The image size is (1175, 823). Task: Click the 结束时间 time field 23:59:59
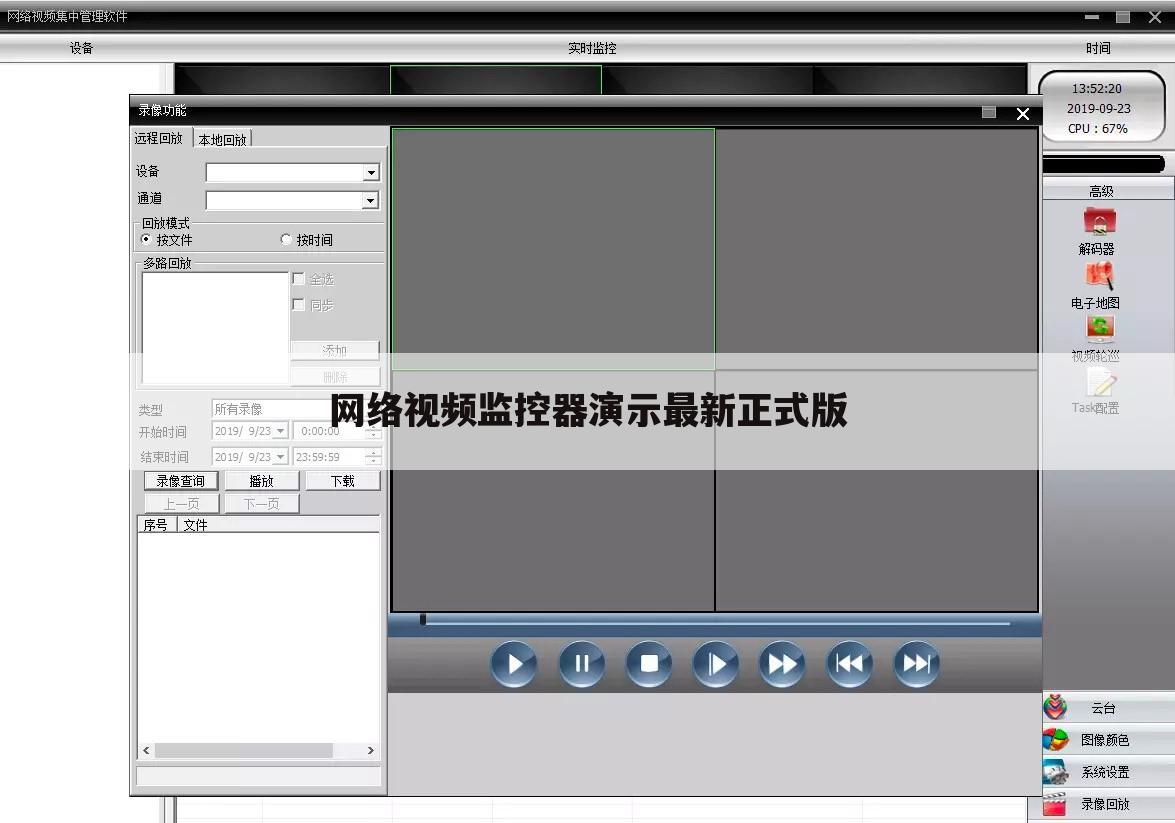pos(330,456)
